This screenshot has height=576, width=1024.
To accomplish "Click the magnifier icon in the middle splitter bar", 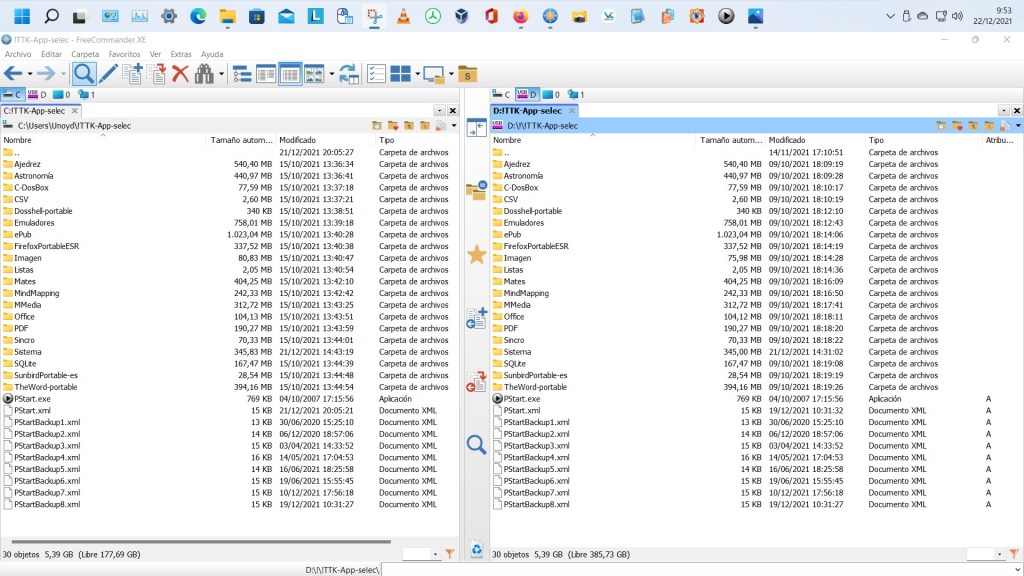I will coord(477,445).
